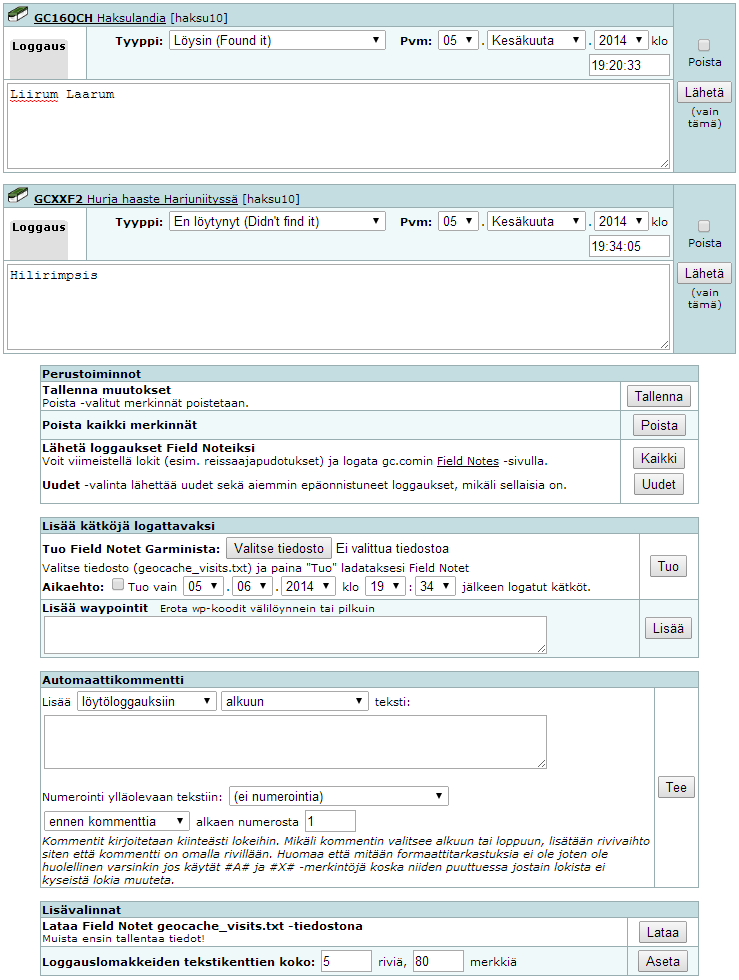Click the Lisävalinnat section heading

(81, 910)
